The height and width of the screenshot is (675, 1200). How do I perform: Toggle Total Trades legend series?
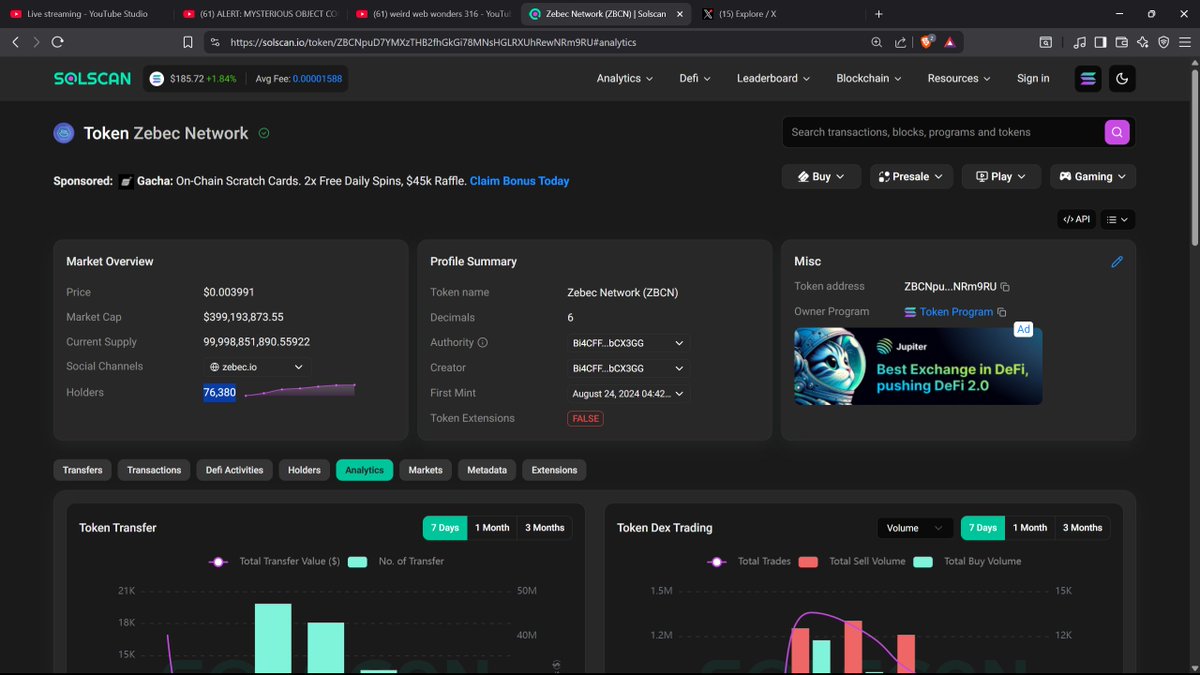click(748, 561)
